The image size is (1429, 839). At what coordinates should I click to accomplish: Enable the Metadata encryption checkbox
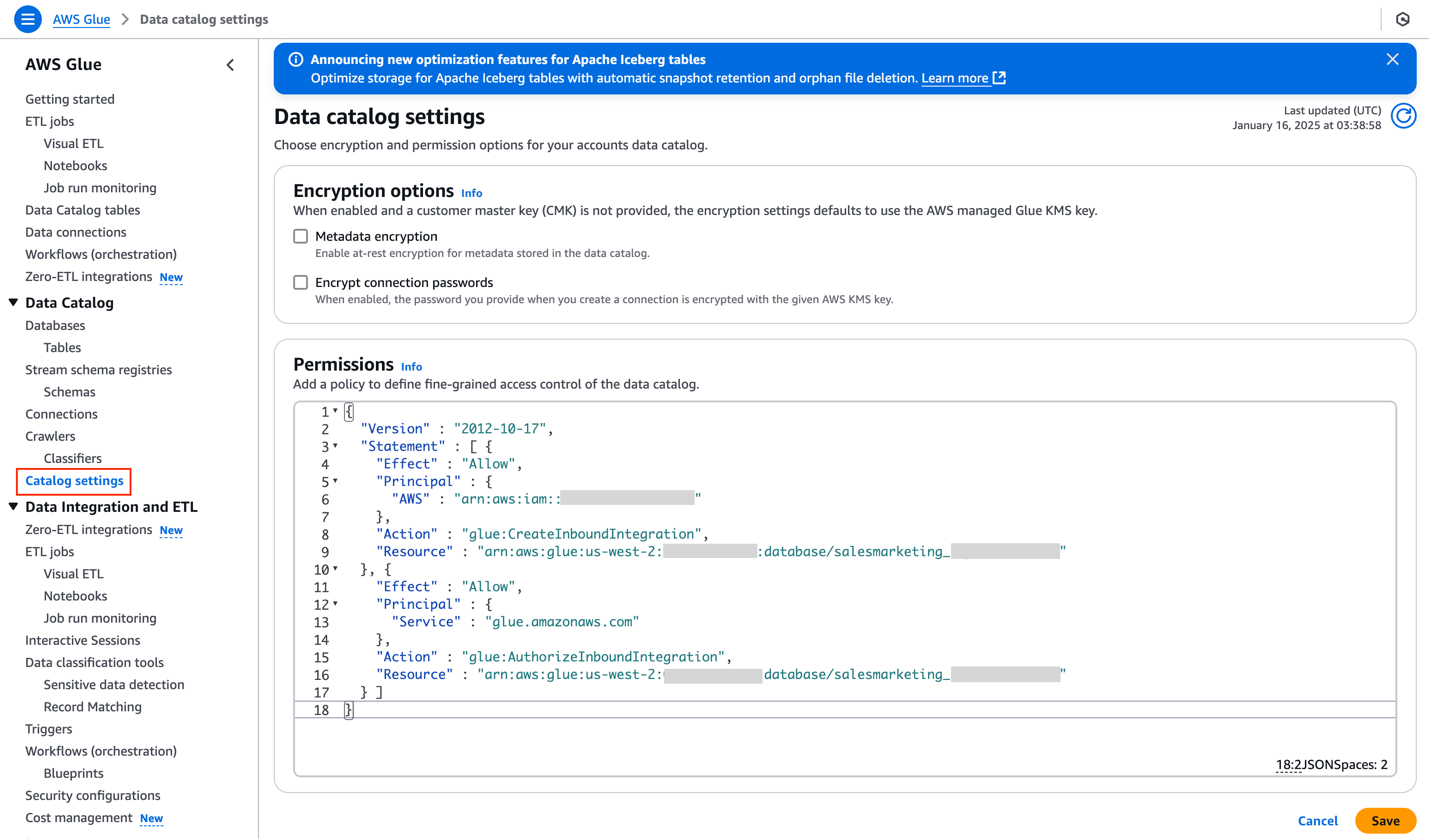[300, 237]
